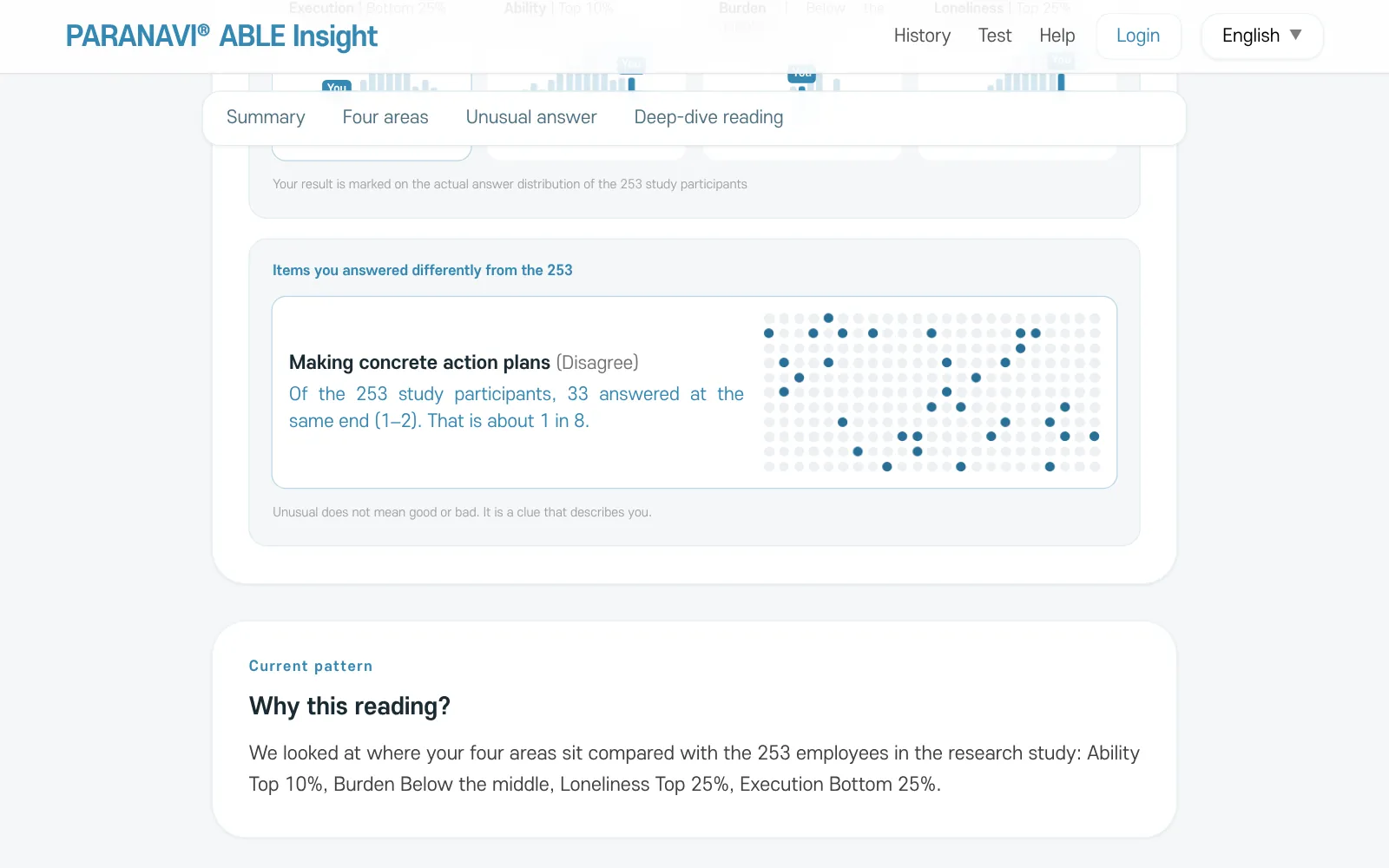Click the Why this reading? heading

[x=350, y=706]
